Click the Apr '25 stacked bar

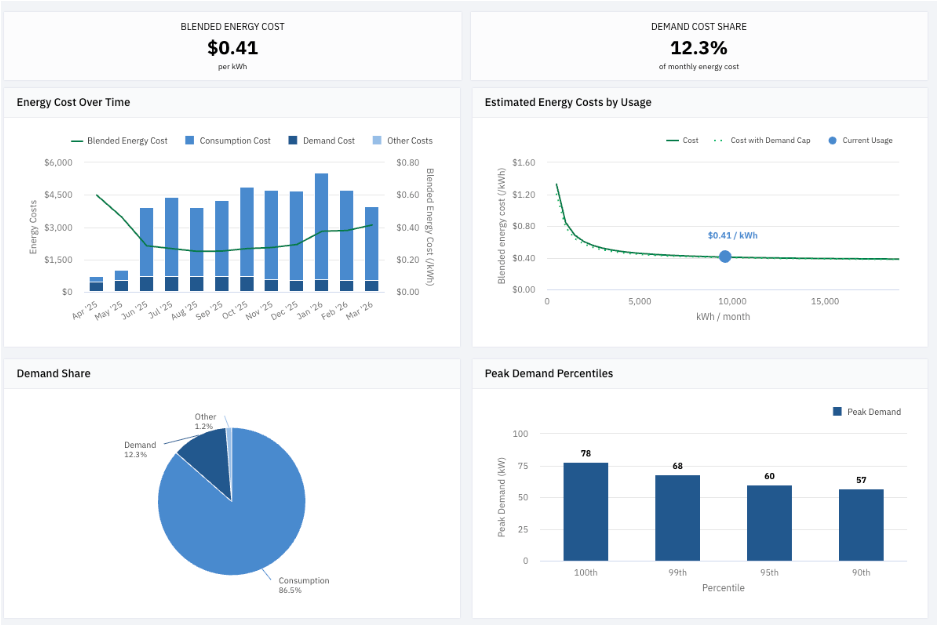(96, 284)
